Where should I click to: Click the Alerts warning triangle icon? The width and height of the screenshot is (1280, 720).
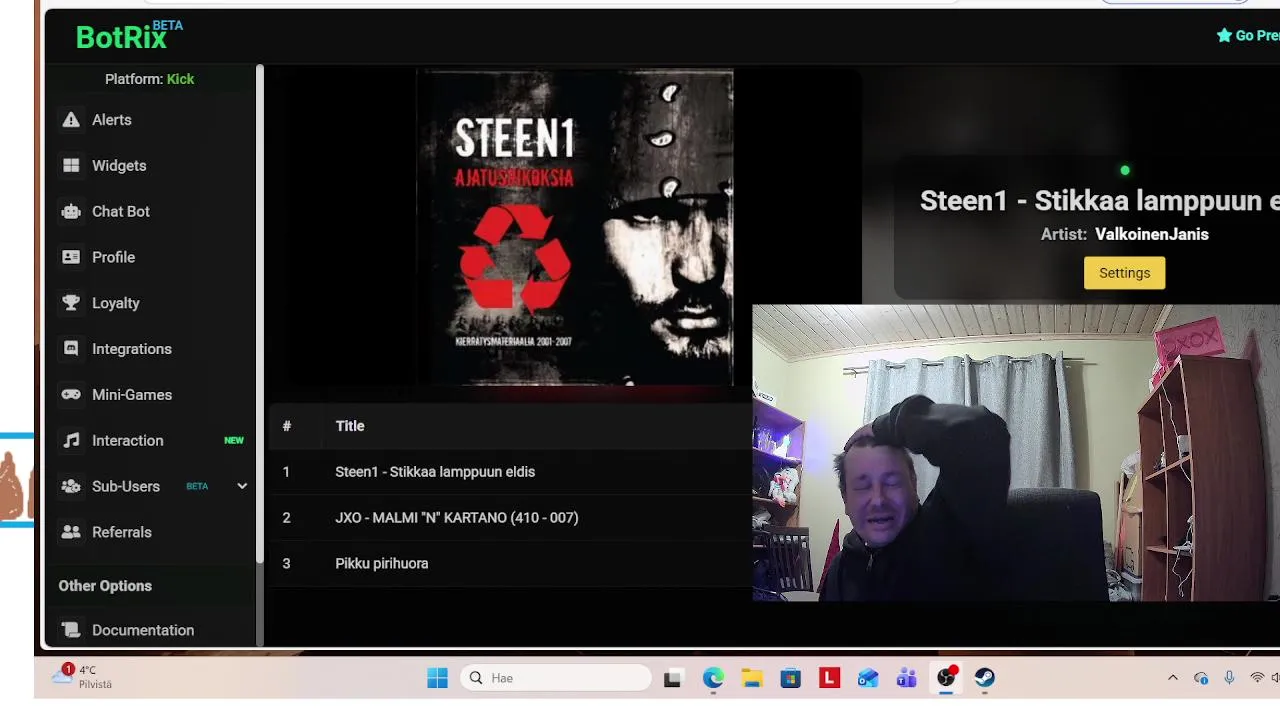[x=71, y=120]
